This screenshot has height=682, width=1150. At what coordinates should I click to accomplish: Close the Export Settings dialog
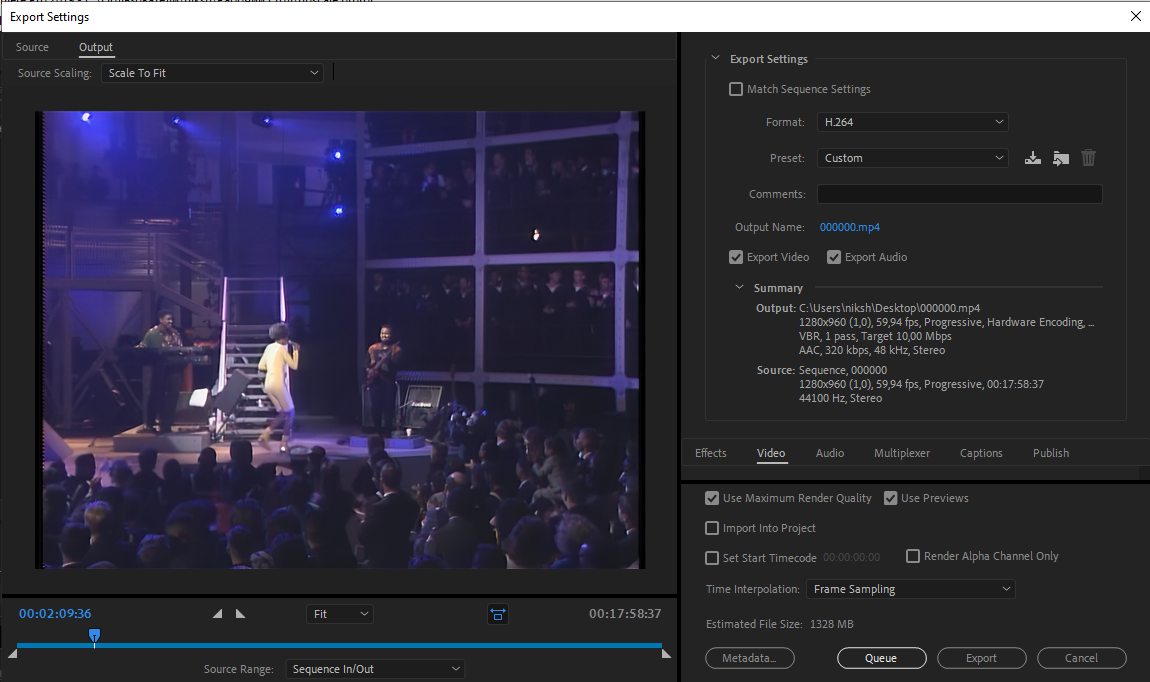[x=1135, y=16]
